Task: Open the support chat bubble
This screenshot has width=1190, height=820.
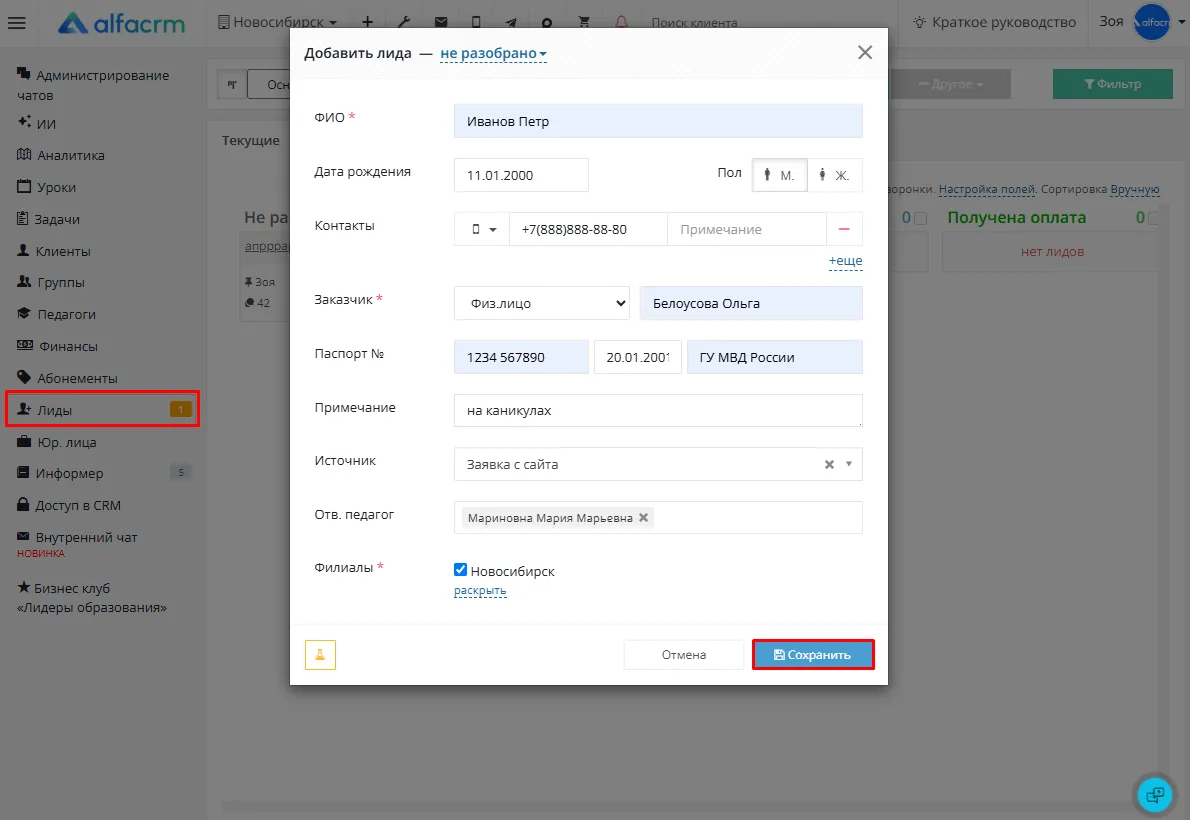Action: (1154, 795)
